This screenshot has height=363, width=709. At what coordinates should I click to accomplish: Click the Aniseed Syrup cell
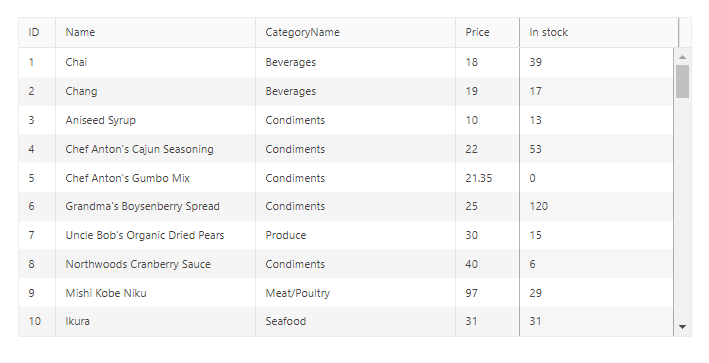[x=156, y=120]
